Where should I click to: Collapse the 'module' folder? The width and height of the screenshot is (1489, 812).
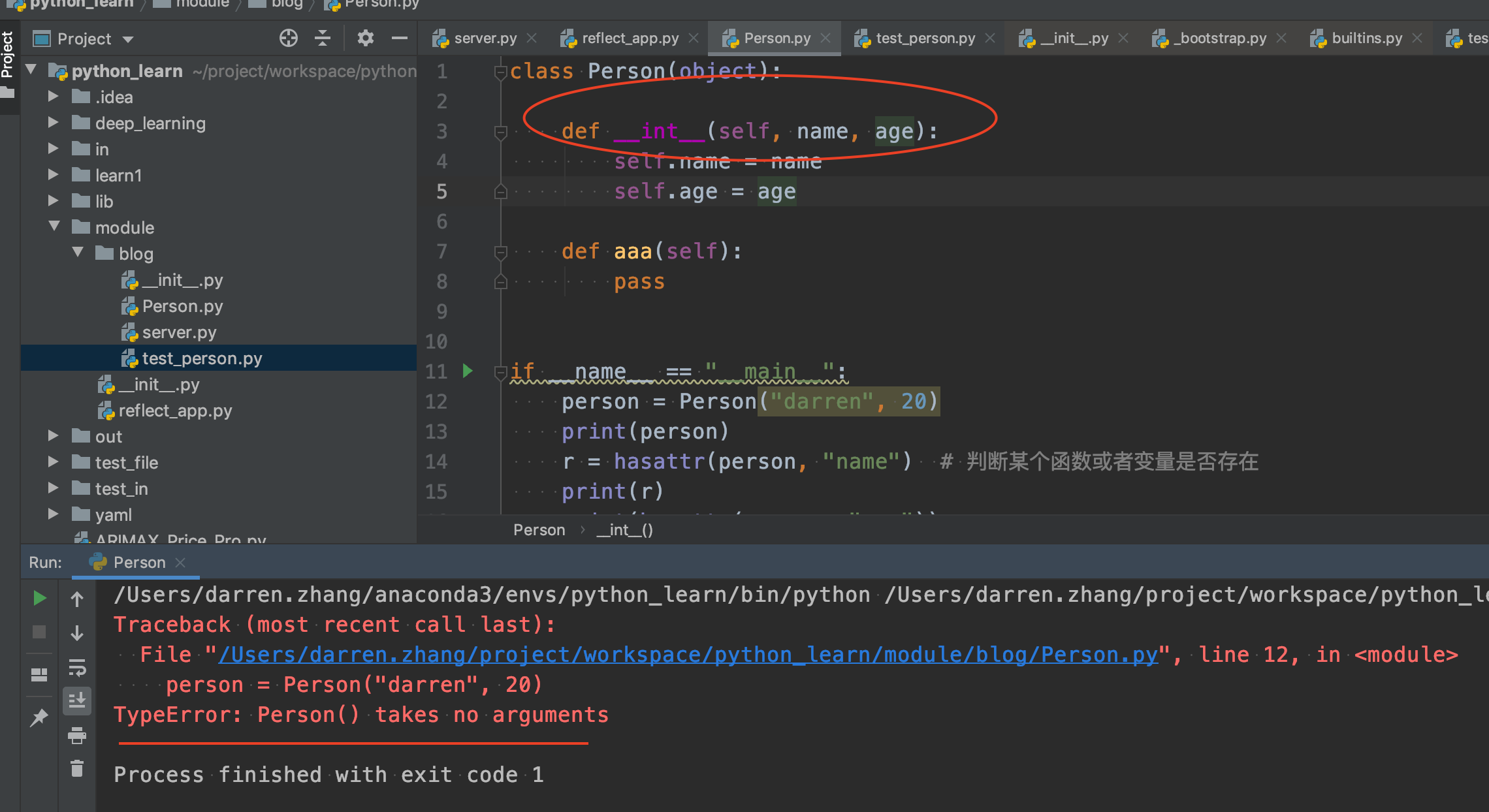(x=54, y=226)
